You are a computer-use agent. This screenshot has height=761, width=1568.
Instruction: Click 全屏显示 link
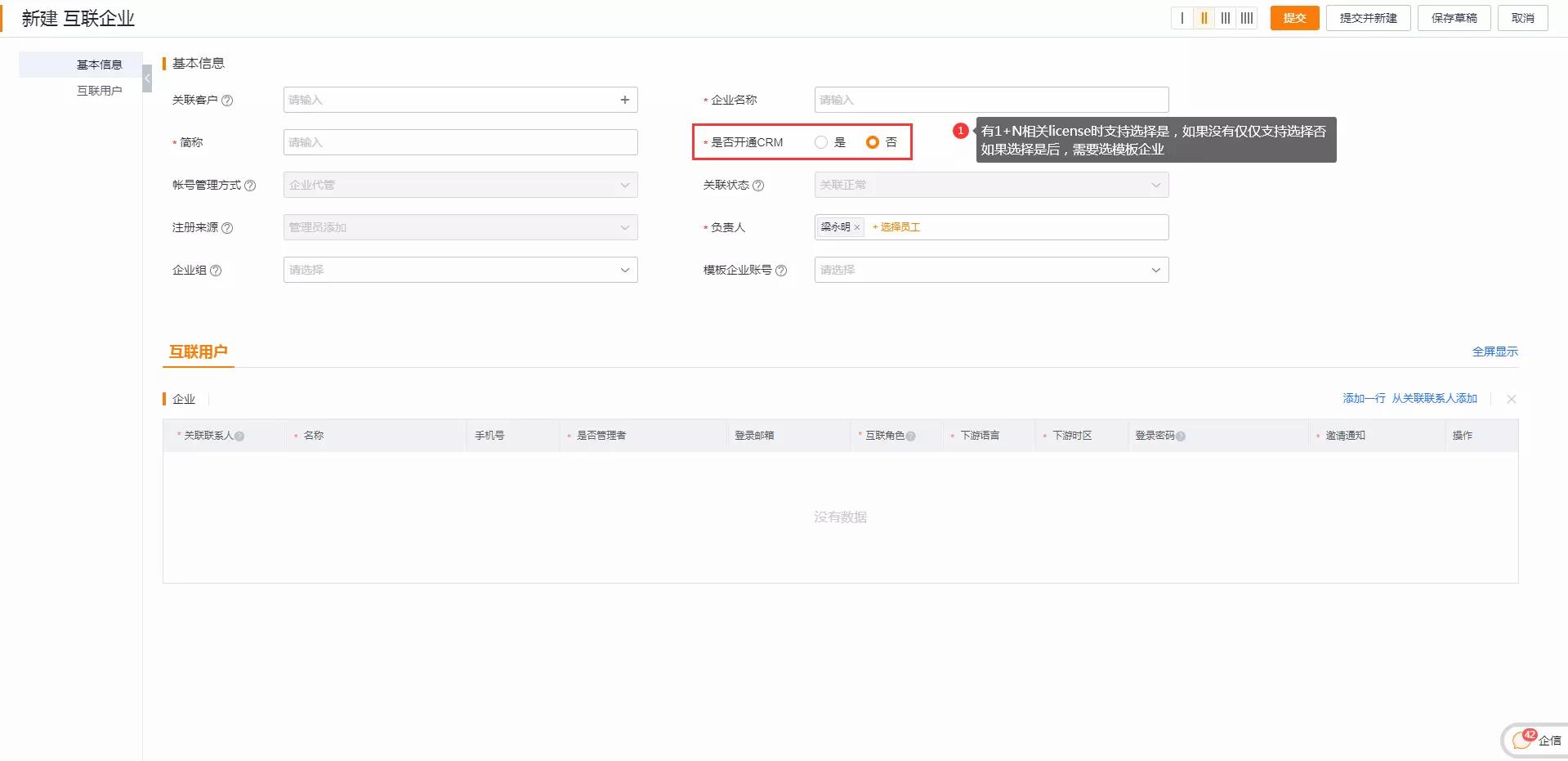[1494, 351]
